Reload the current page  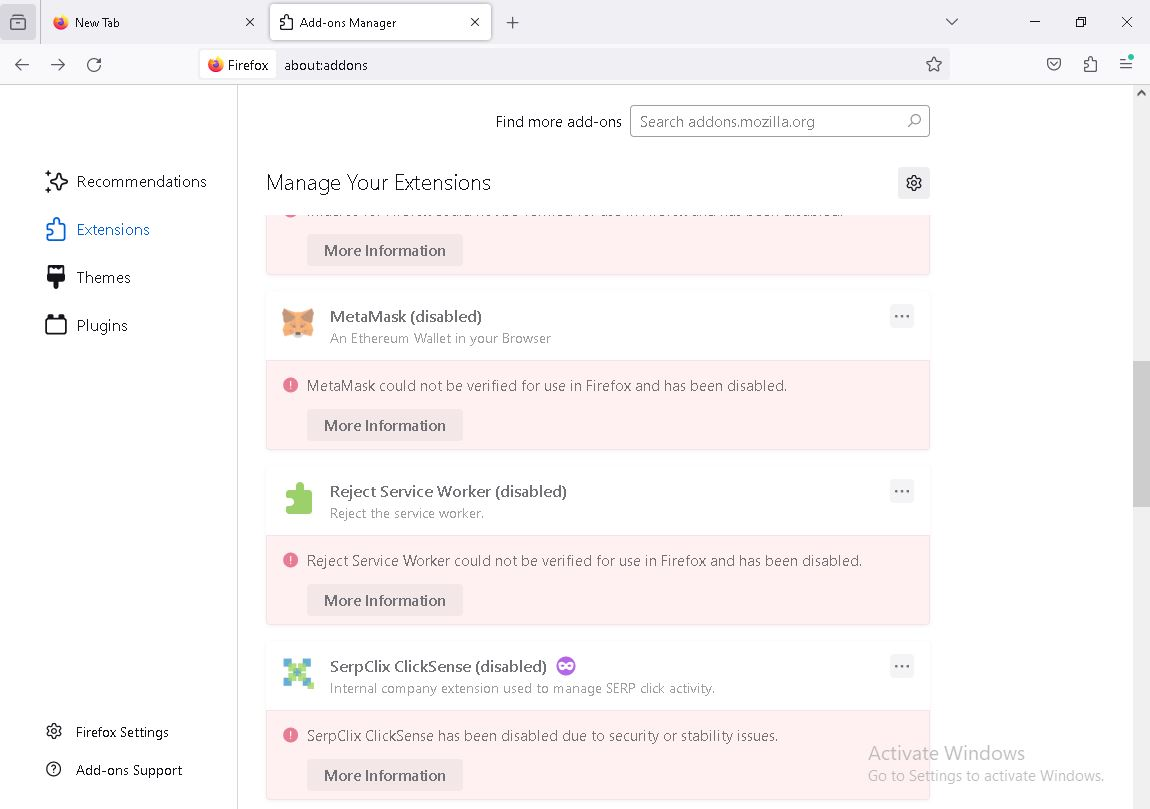click(94, 65)
